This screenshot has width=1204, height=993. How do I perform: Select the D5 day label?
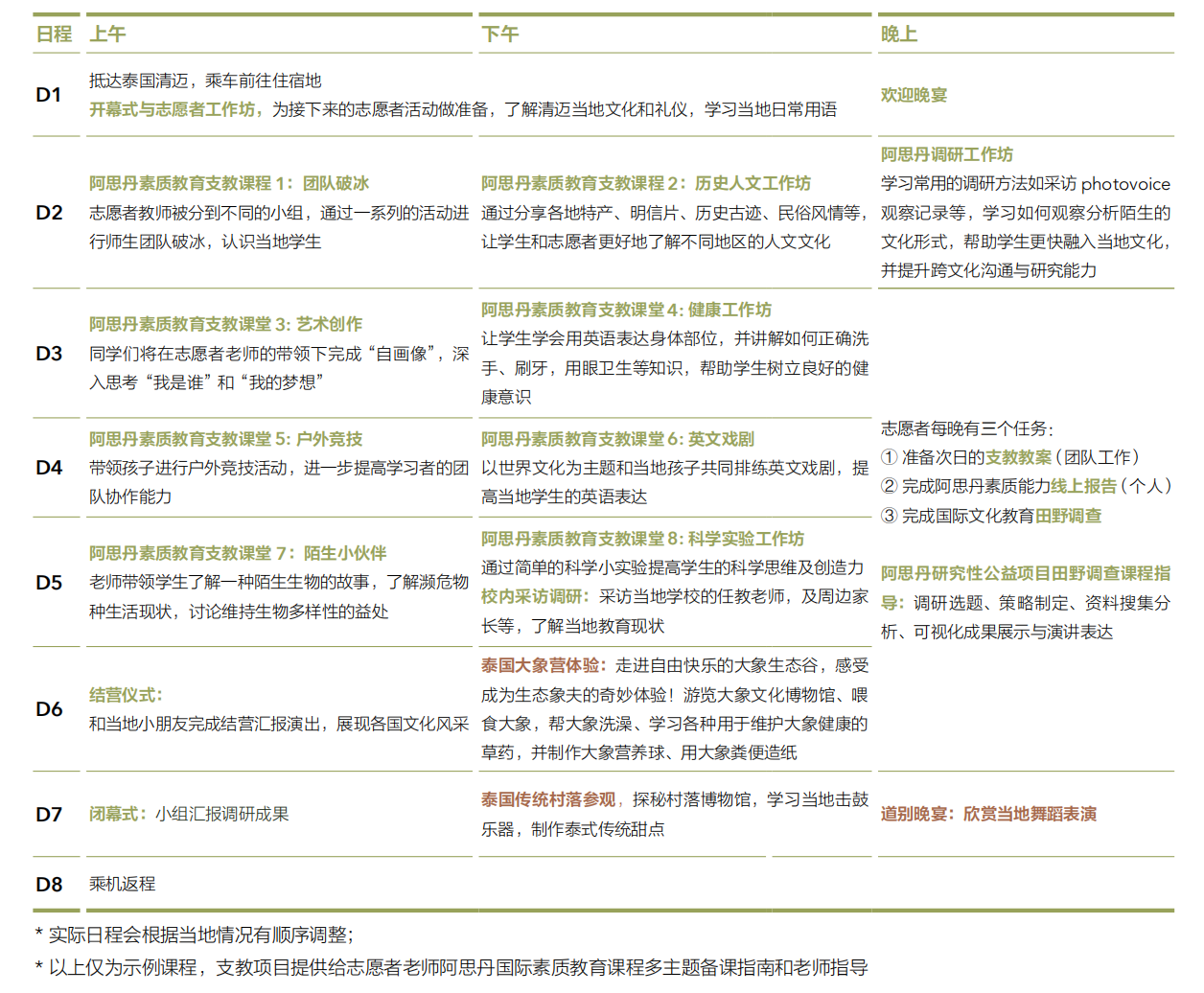49,583
